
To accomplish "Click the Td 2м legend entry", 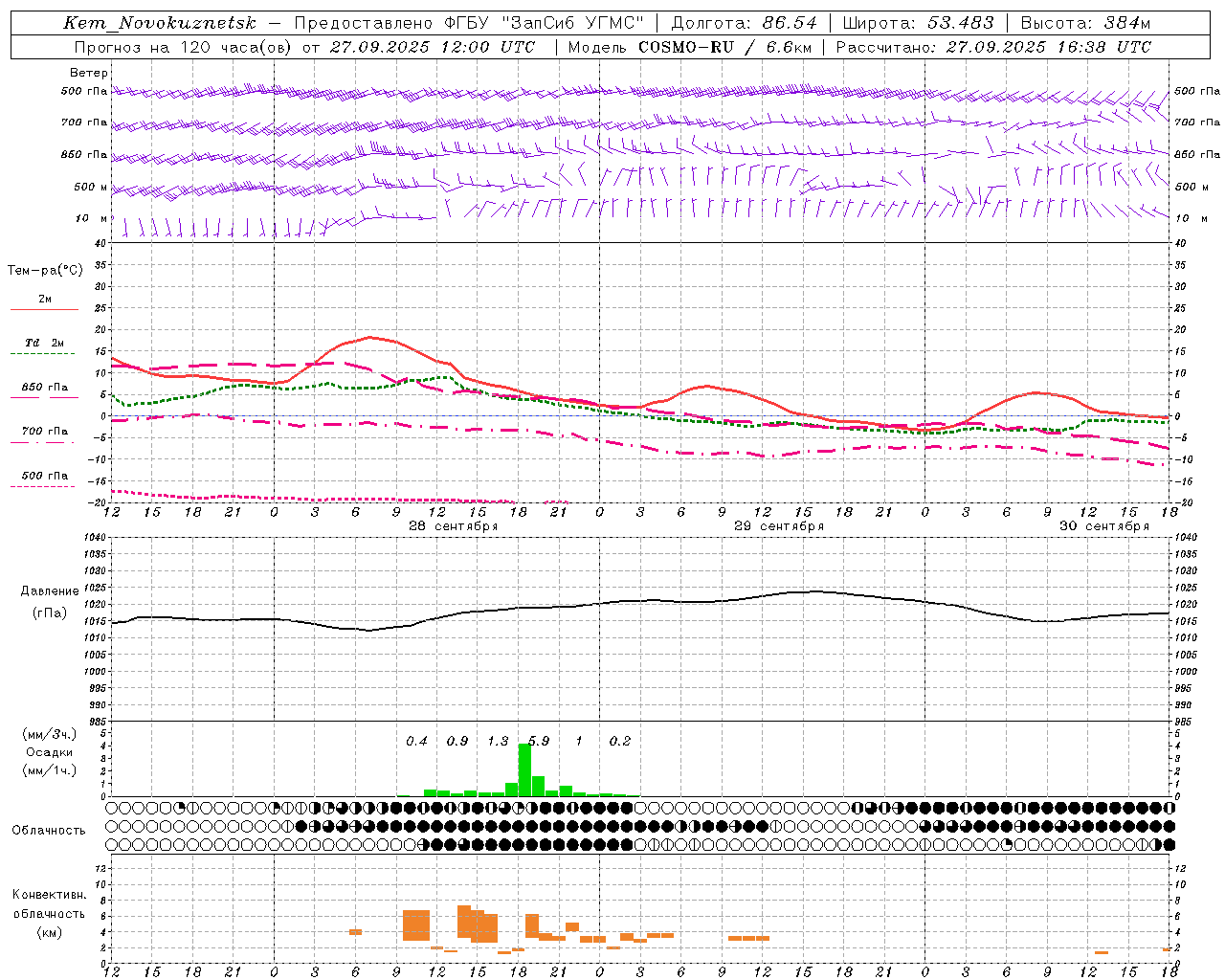I will [44, 343].
